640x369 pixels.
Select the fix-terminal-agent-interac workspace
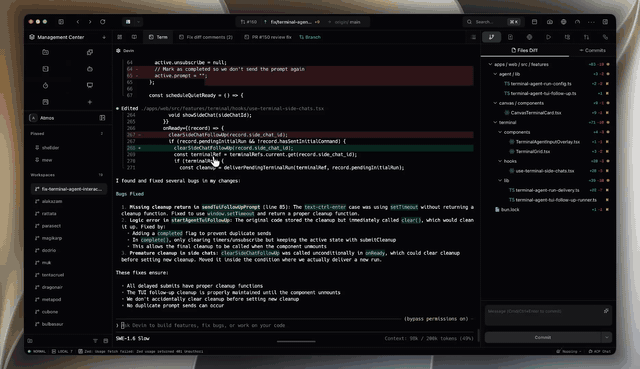pyautogui.click(x=69, y=189)
